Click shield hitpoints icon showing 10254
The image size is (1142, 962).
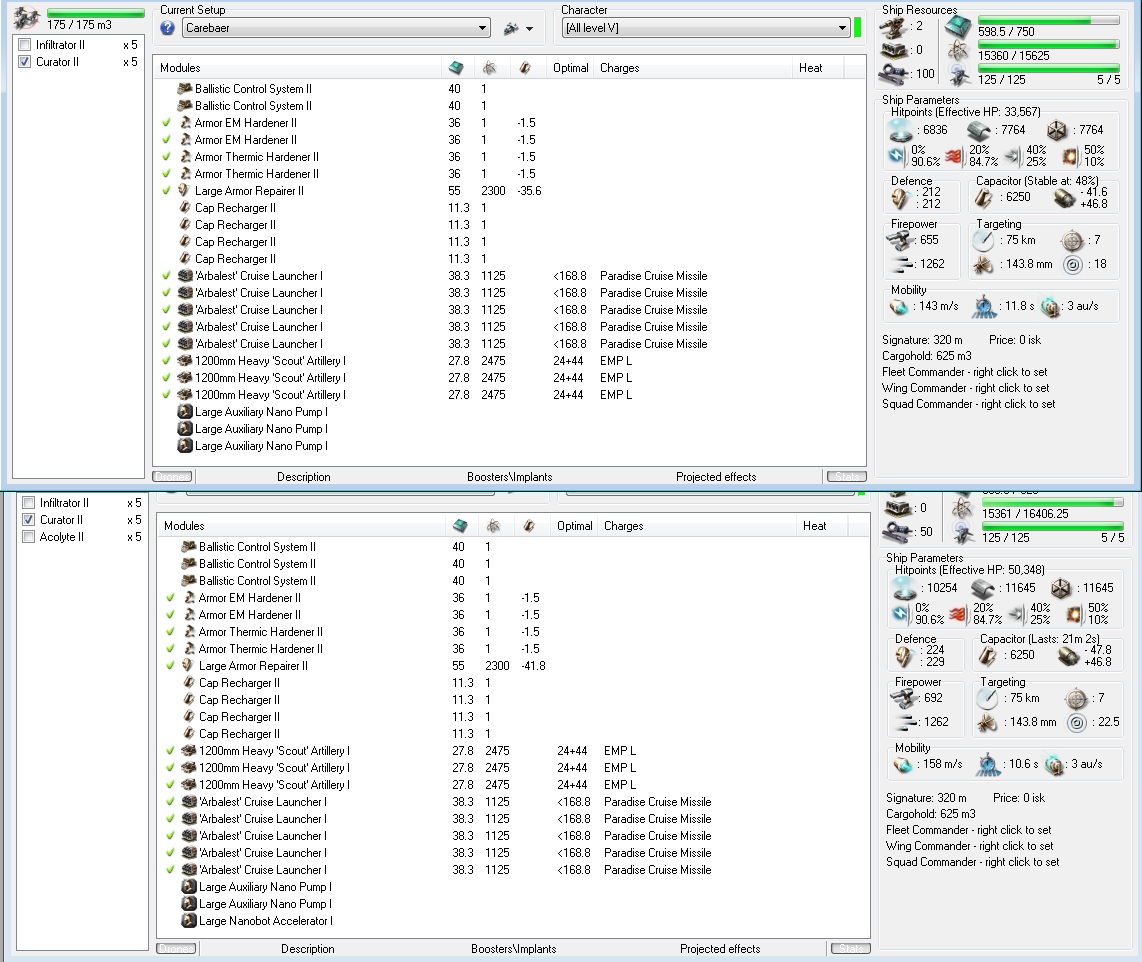point(905,588)
